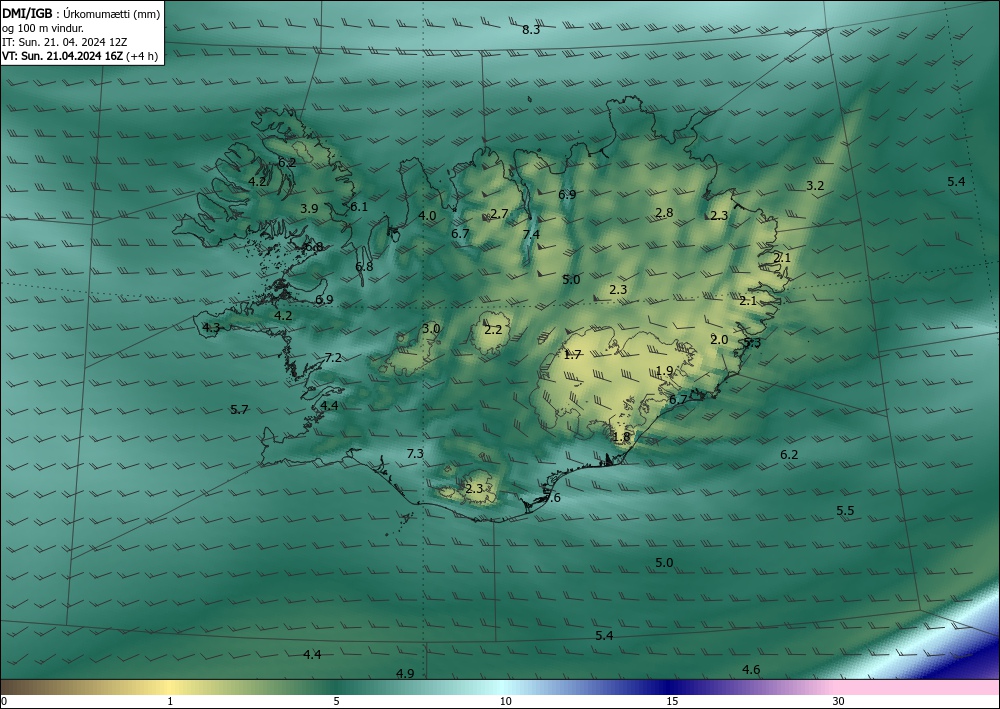The height and width of the screenshot is (709, 1000).
Task: Select the 3.0 value on the glacier
Action: [431, 328]
